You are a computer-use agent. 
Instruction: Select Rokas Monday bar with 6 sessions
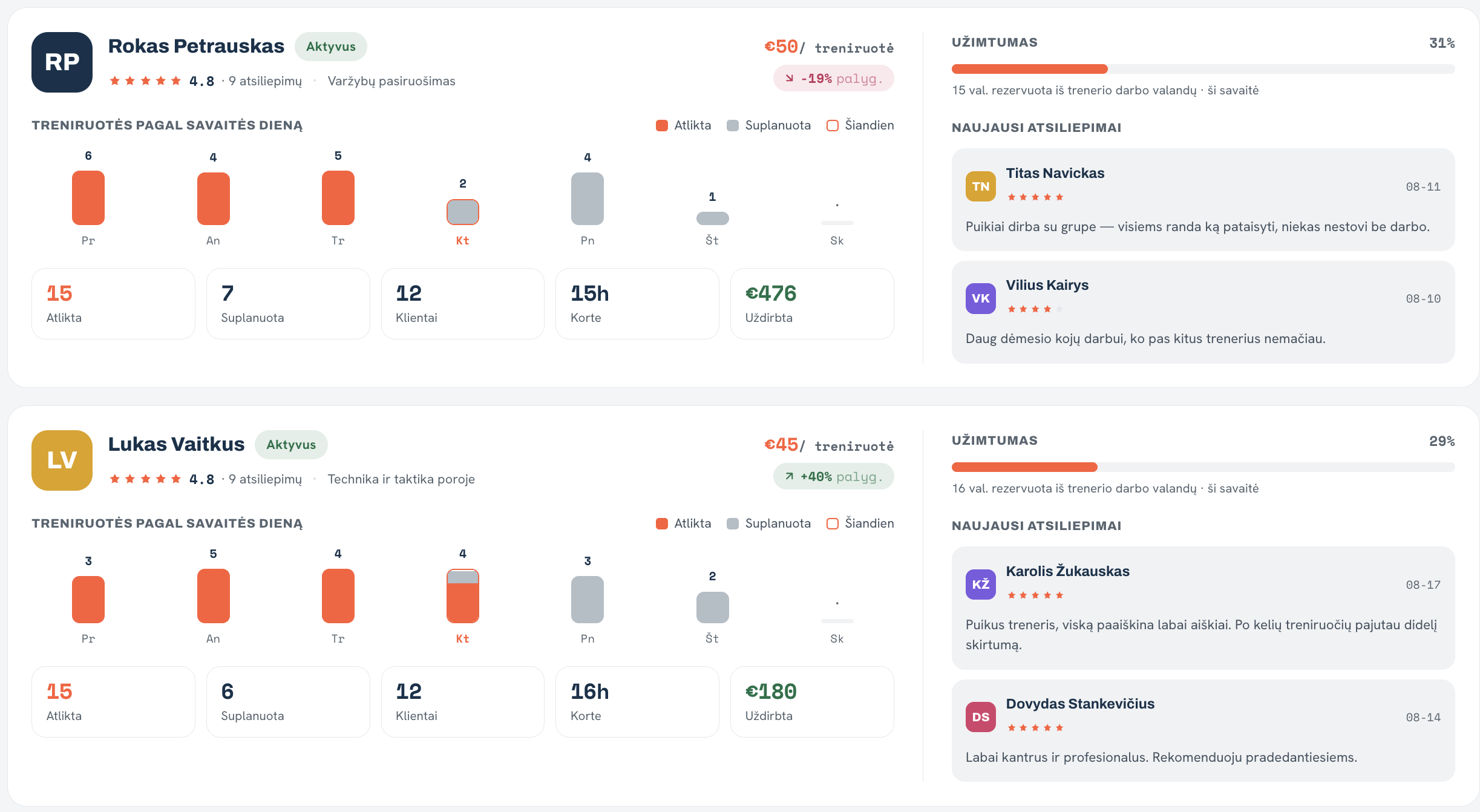click(x=88, y=198)
